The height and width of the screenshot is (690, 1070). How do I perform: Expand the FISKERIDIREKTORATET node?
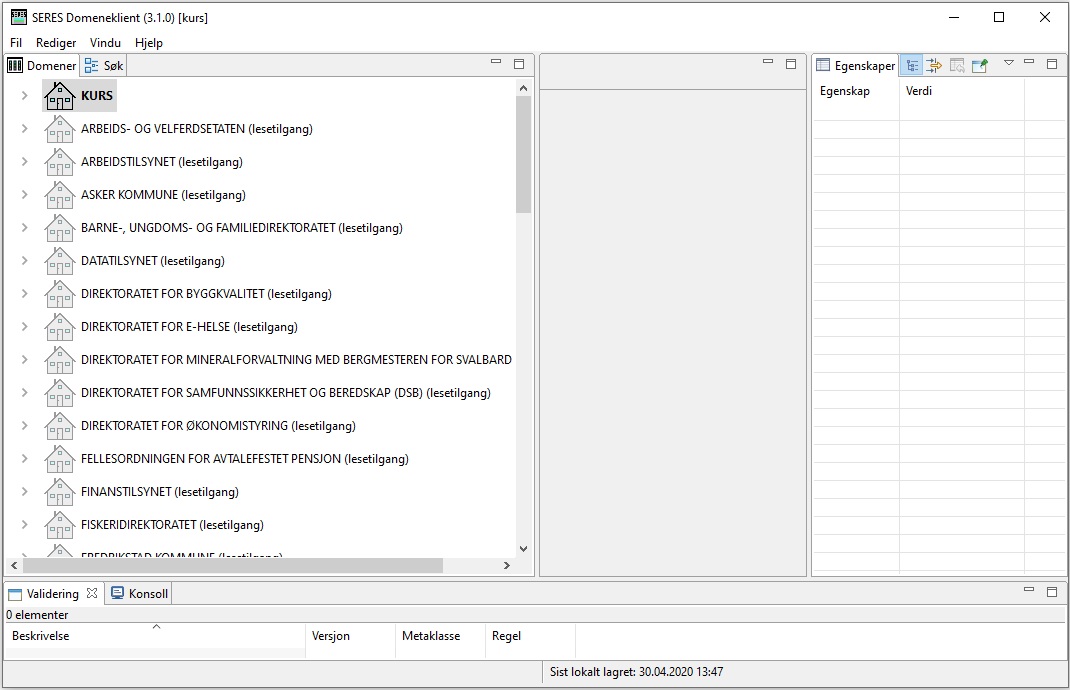[25, 524]
